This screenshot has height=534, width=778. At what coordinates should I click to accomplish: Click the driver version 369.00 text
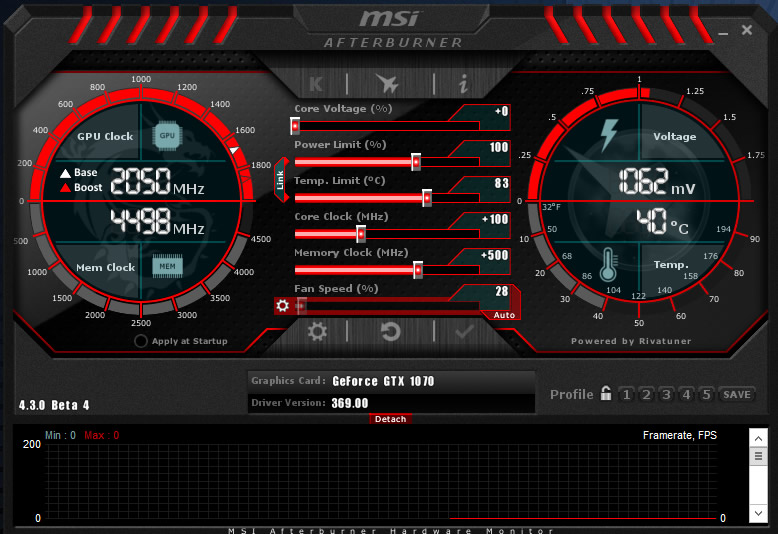click(x=350, y=403)
